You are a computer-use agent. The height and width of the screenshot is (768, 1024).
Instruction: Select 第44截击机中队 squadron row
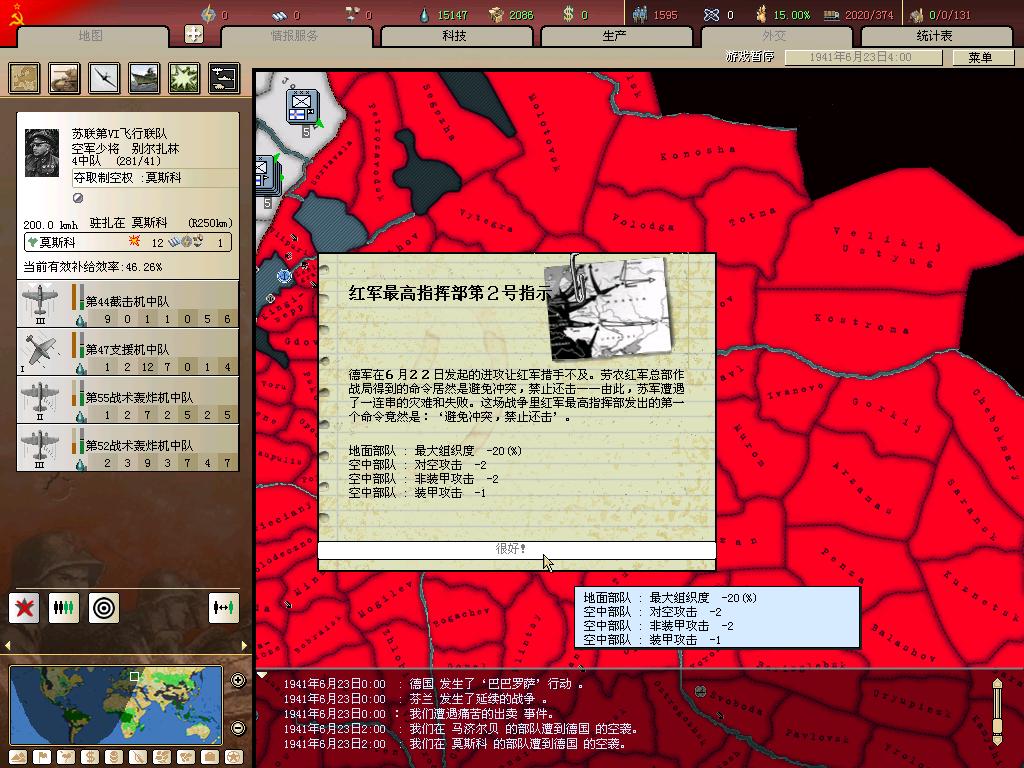[128, 304]
